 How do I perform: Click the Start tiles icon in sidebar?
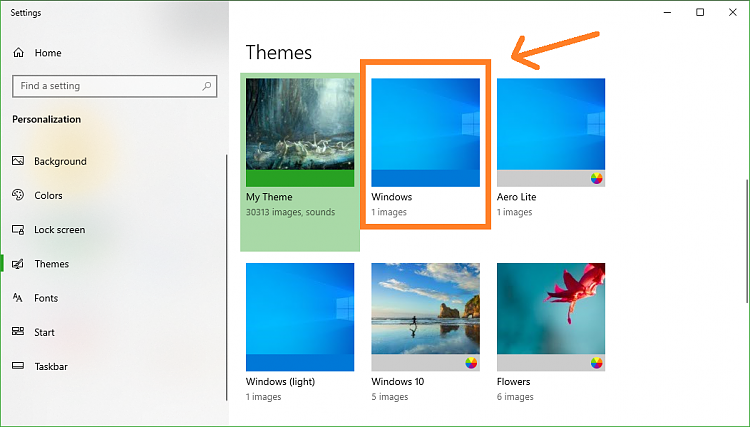18,332
